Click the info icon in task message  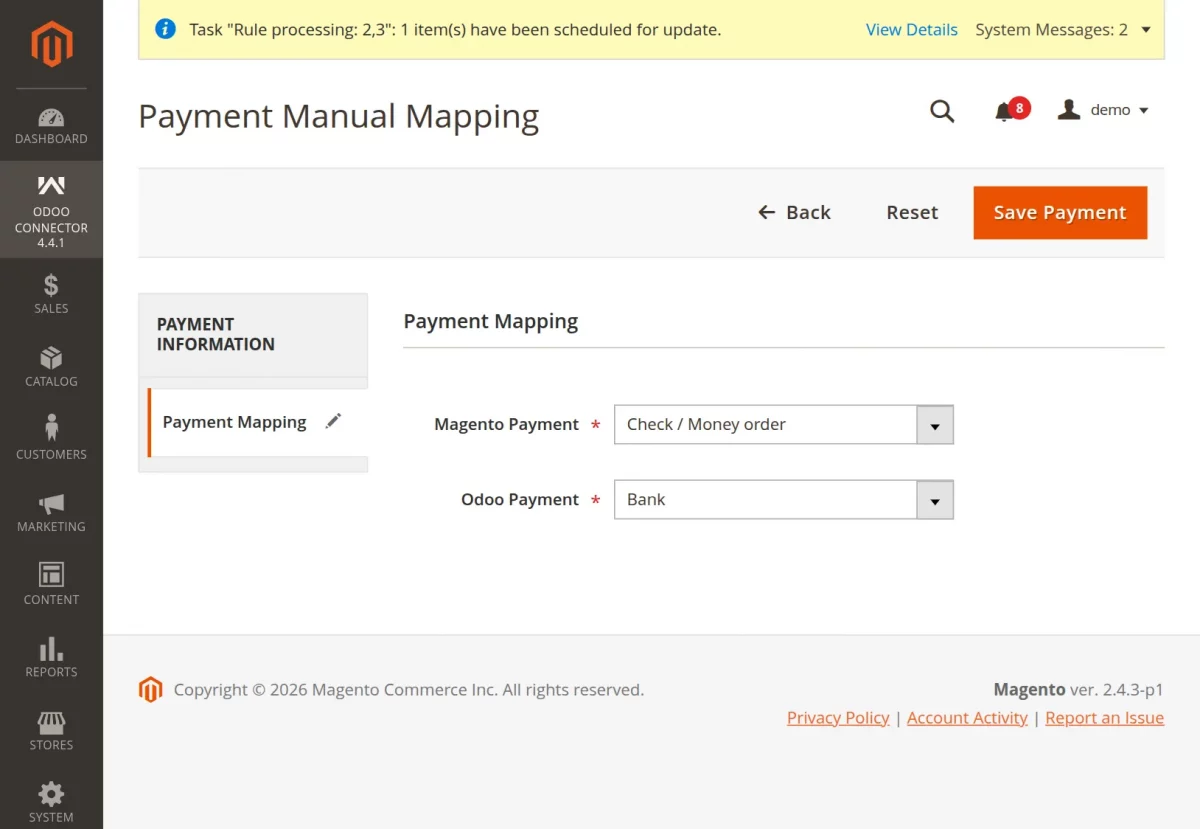tap(166, 29)
